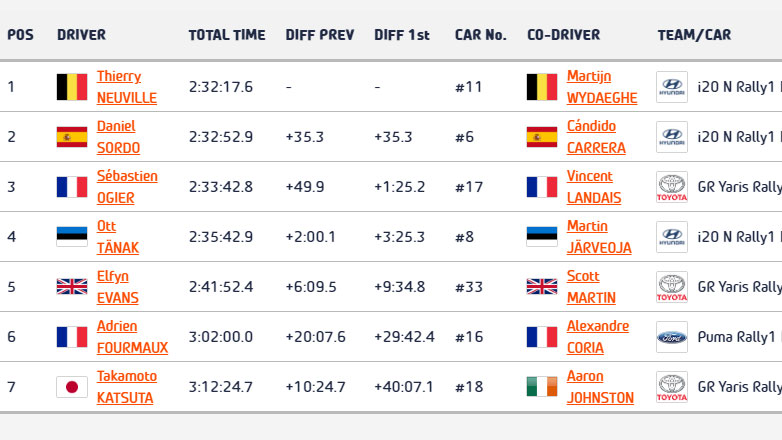Open Takamoto Katsuta driver link

point(126,387)
